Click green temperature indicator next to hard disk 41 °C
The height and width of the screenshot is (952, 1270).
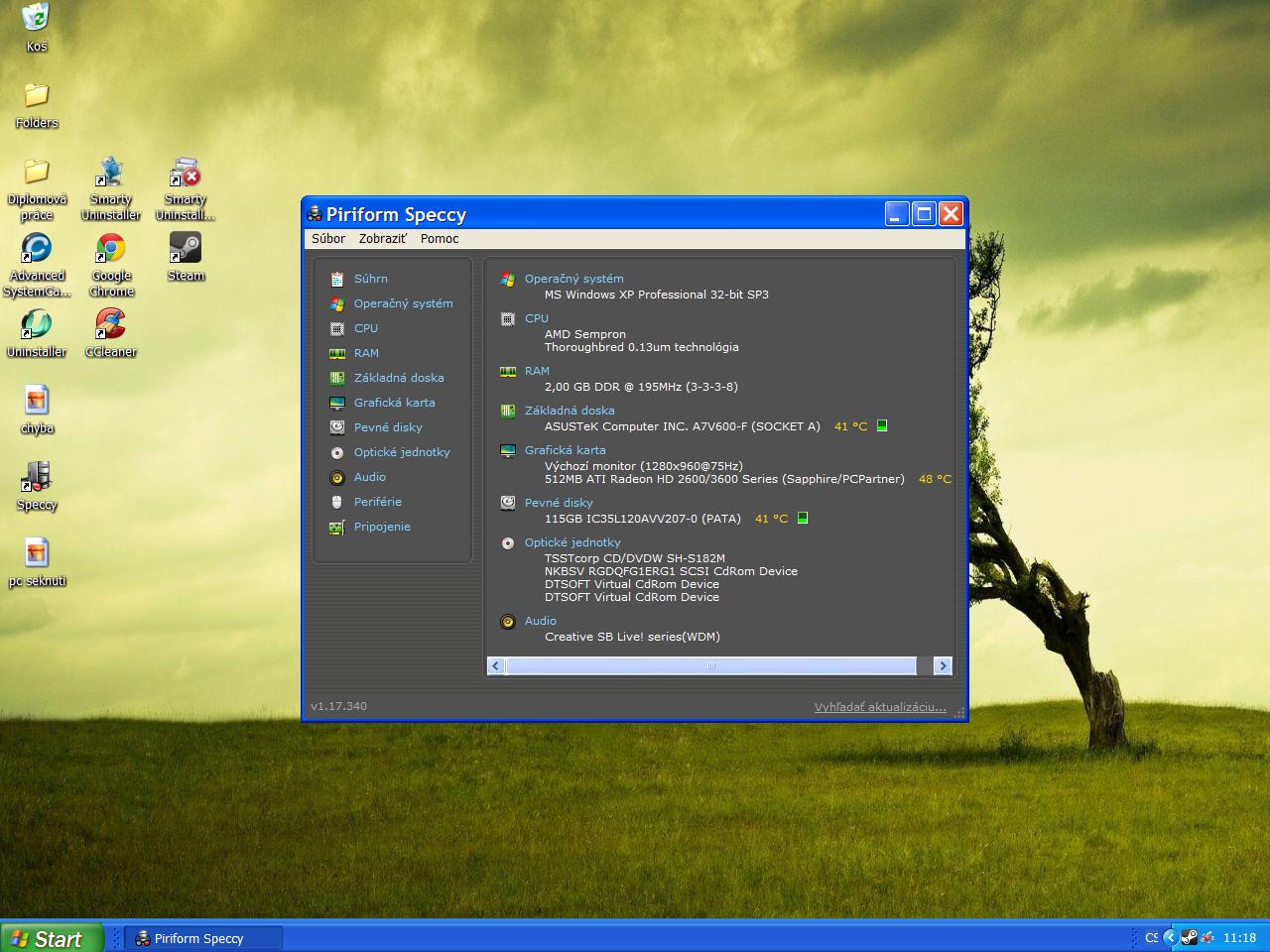coord(803,518)
